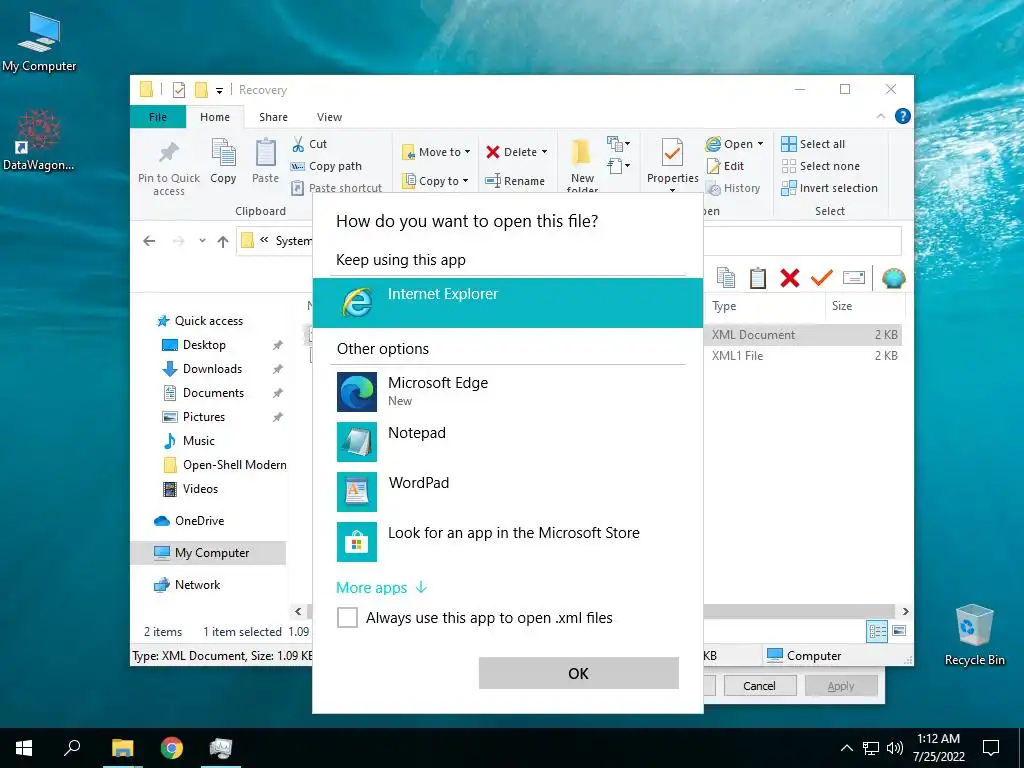Image resolution: width=1024 pixels, height=768 pixels.
Task: Open Downloads in the navigation pane
Action: (212, 369)
